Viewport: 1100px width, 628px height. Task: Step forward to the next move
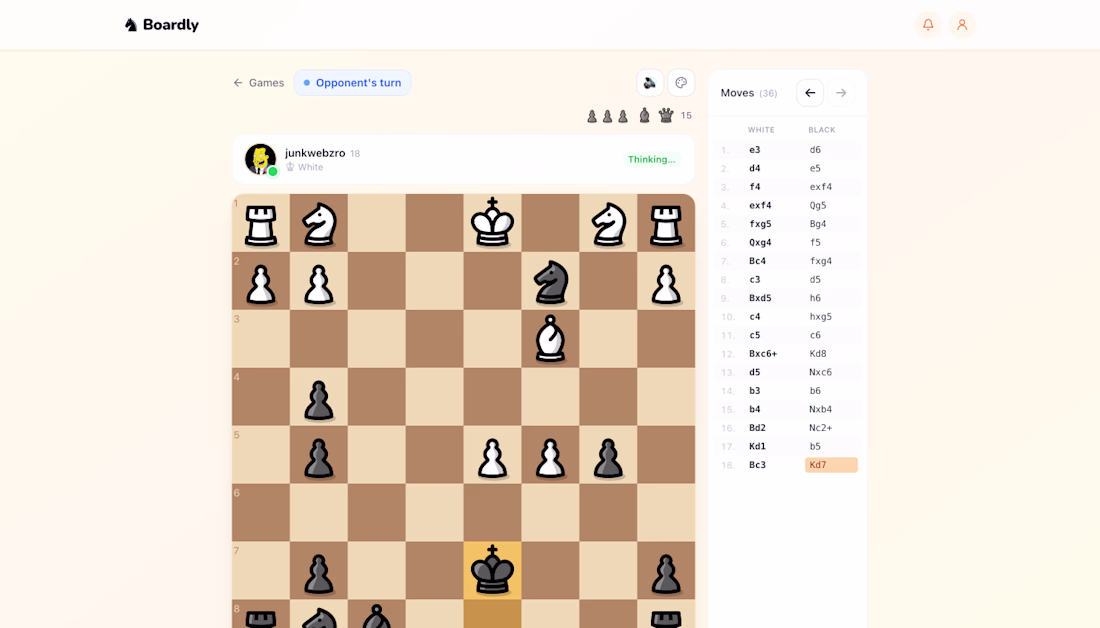tap(841, 93)
